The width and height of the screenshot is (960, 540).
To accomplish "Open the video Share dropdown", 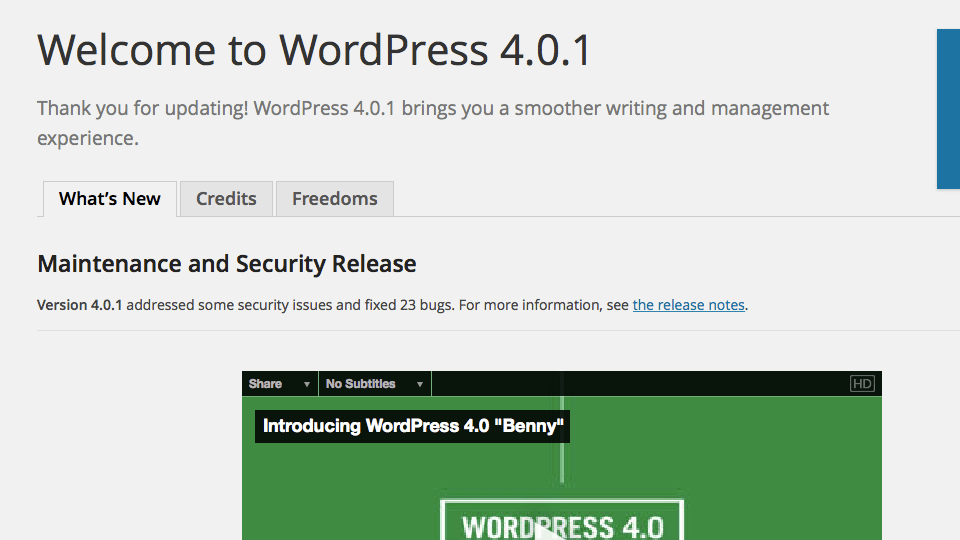I will tap(280, 384).
